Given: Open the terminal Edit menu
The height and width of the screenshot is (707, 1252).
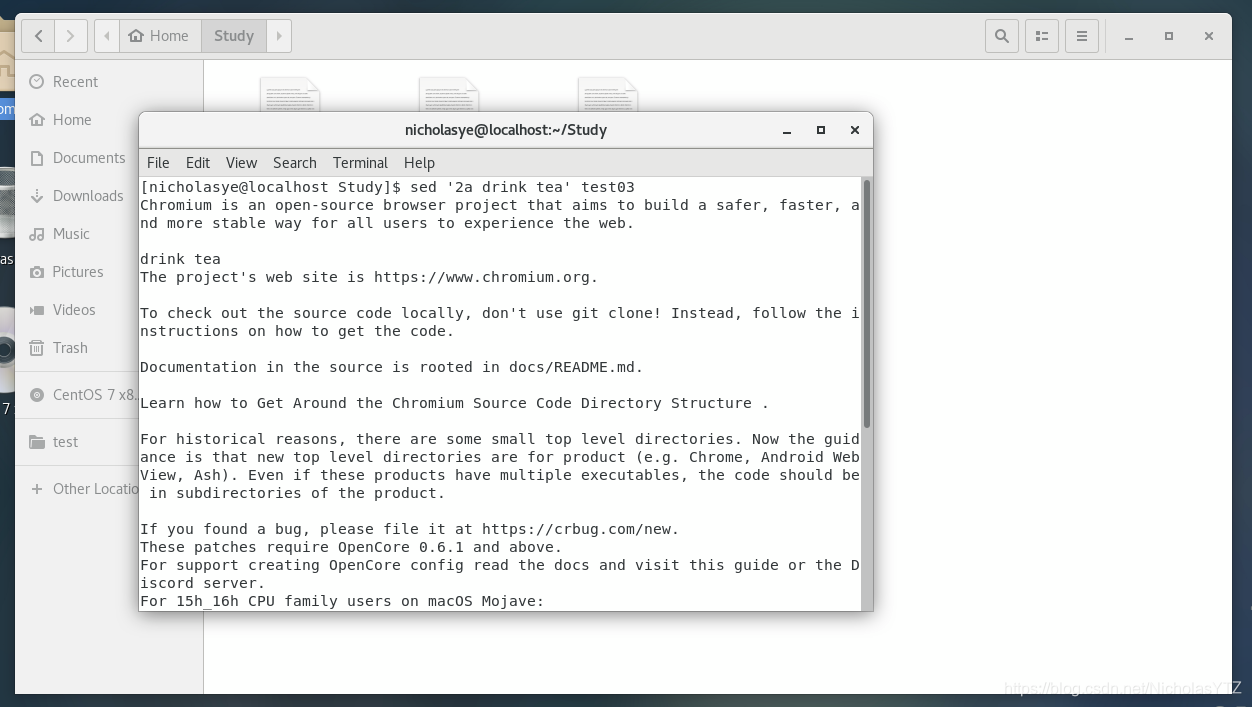Looking at the screenshot, I should click(x=198, y=163).
